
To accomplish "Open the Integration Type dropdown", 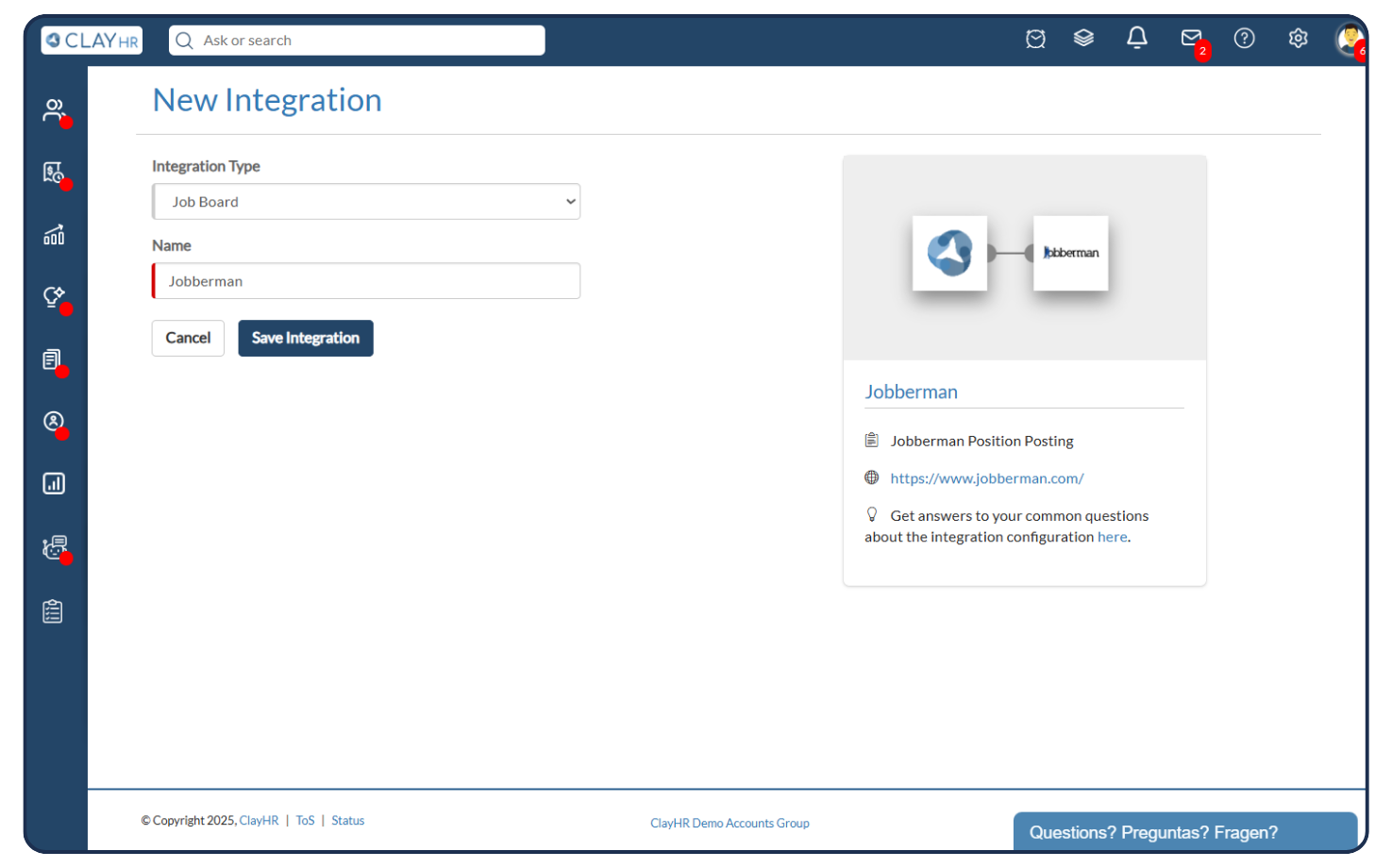I will coord(366,202).
